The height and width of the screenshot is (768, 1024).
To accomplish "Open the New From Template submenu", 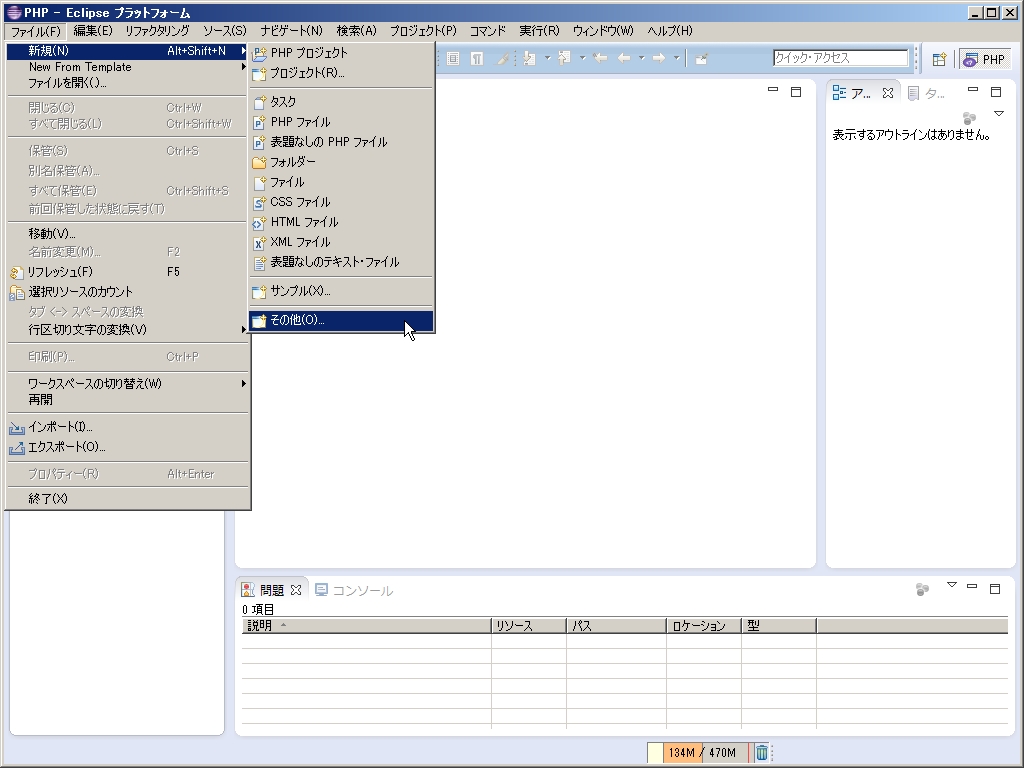I will click(127, 67).
